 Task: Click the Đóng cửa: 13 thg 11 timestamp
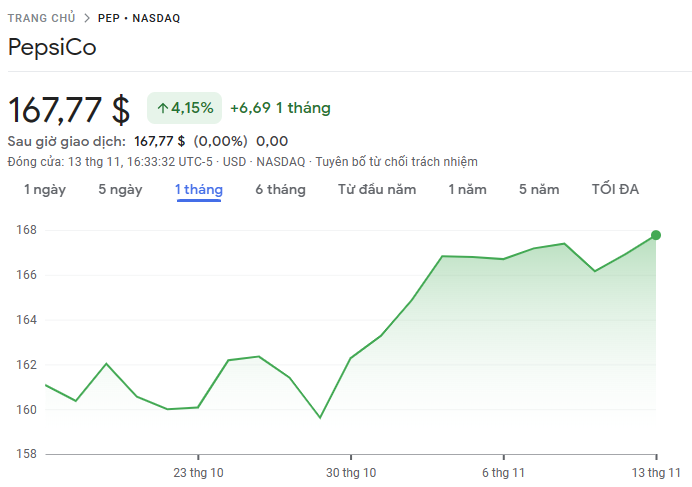[110, 162]
